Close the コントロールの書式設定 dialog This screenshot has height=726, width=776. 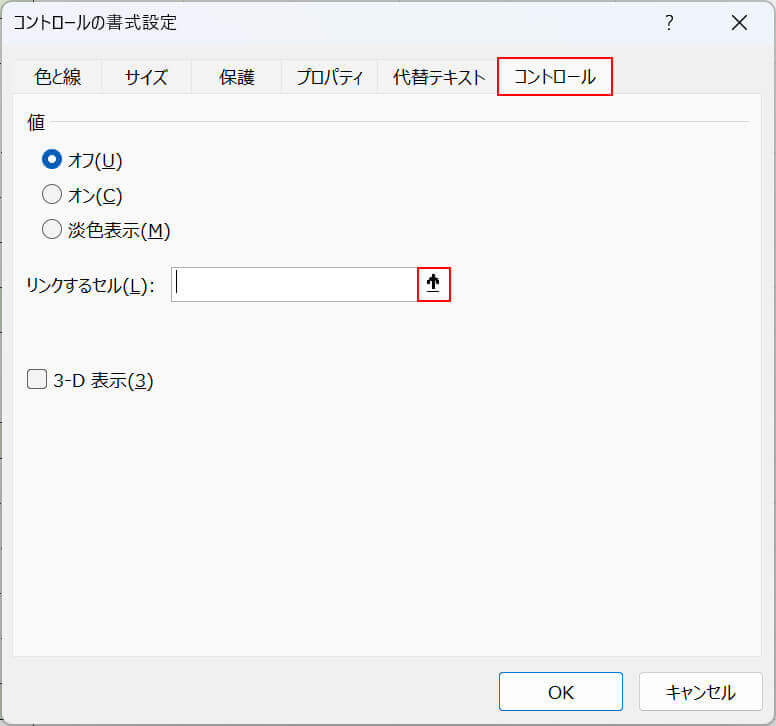739,23
